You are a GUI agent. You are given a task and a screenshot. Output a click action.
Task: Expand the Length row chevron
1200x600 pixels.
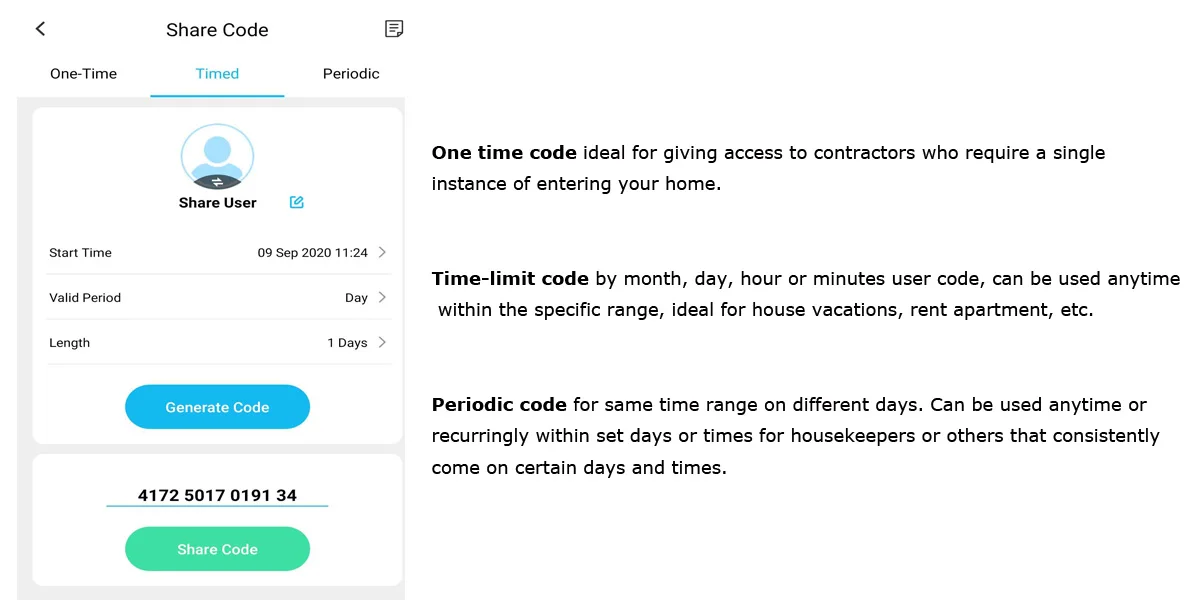[383, 343]
